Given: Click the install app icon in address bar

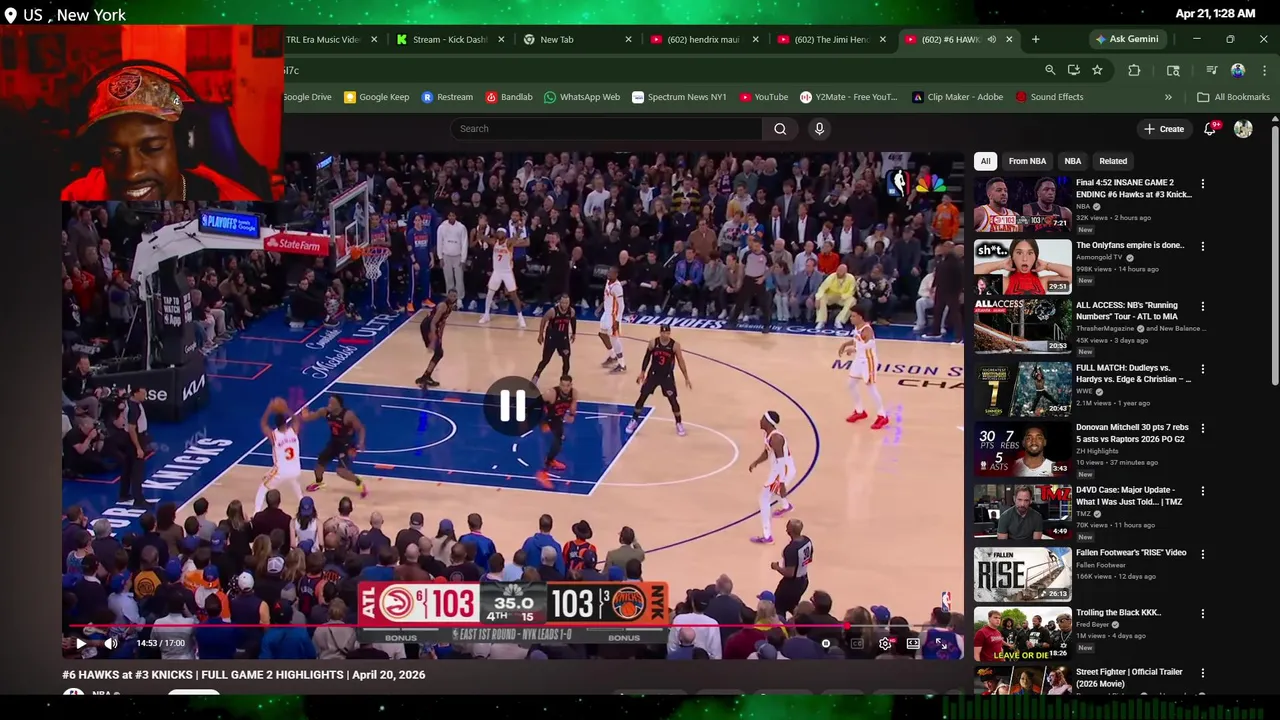Looking at the screenshot, I should 1073,70.
